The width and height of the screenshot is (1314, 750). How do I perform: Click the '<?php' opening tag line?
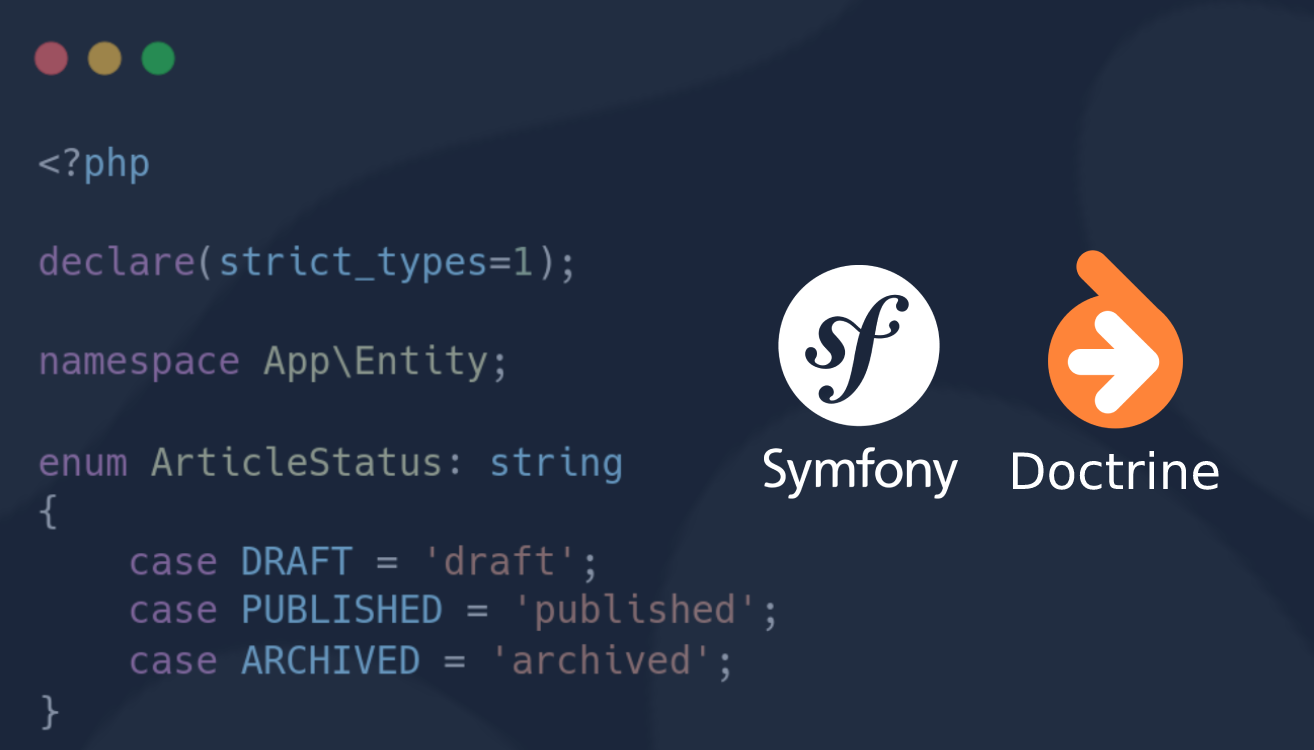coord(94,163)
